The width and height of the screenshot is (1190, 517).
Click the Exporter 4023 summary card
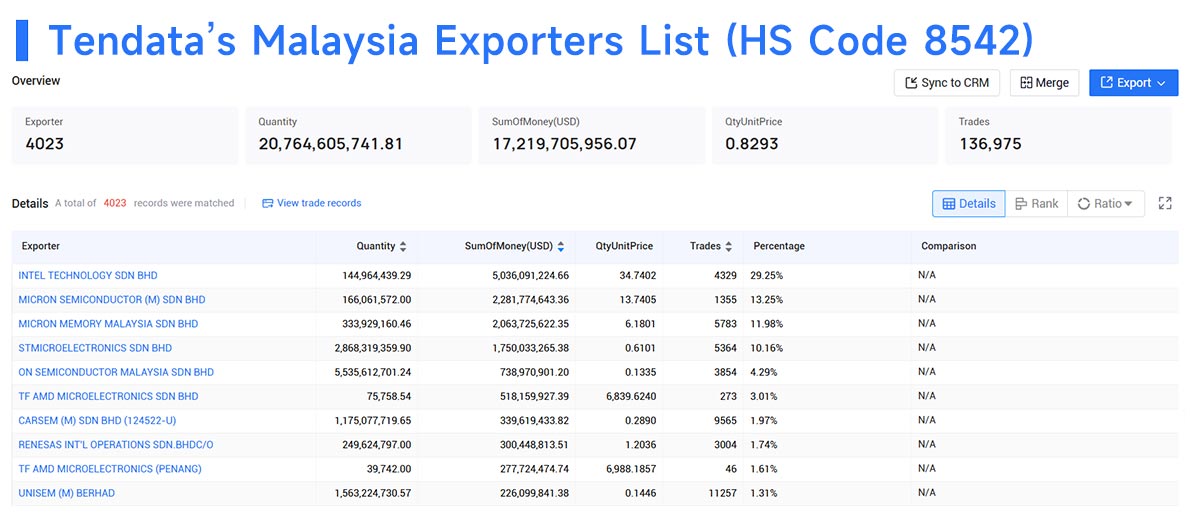click(x=124, y=134)
